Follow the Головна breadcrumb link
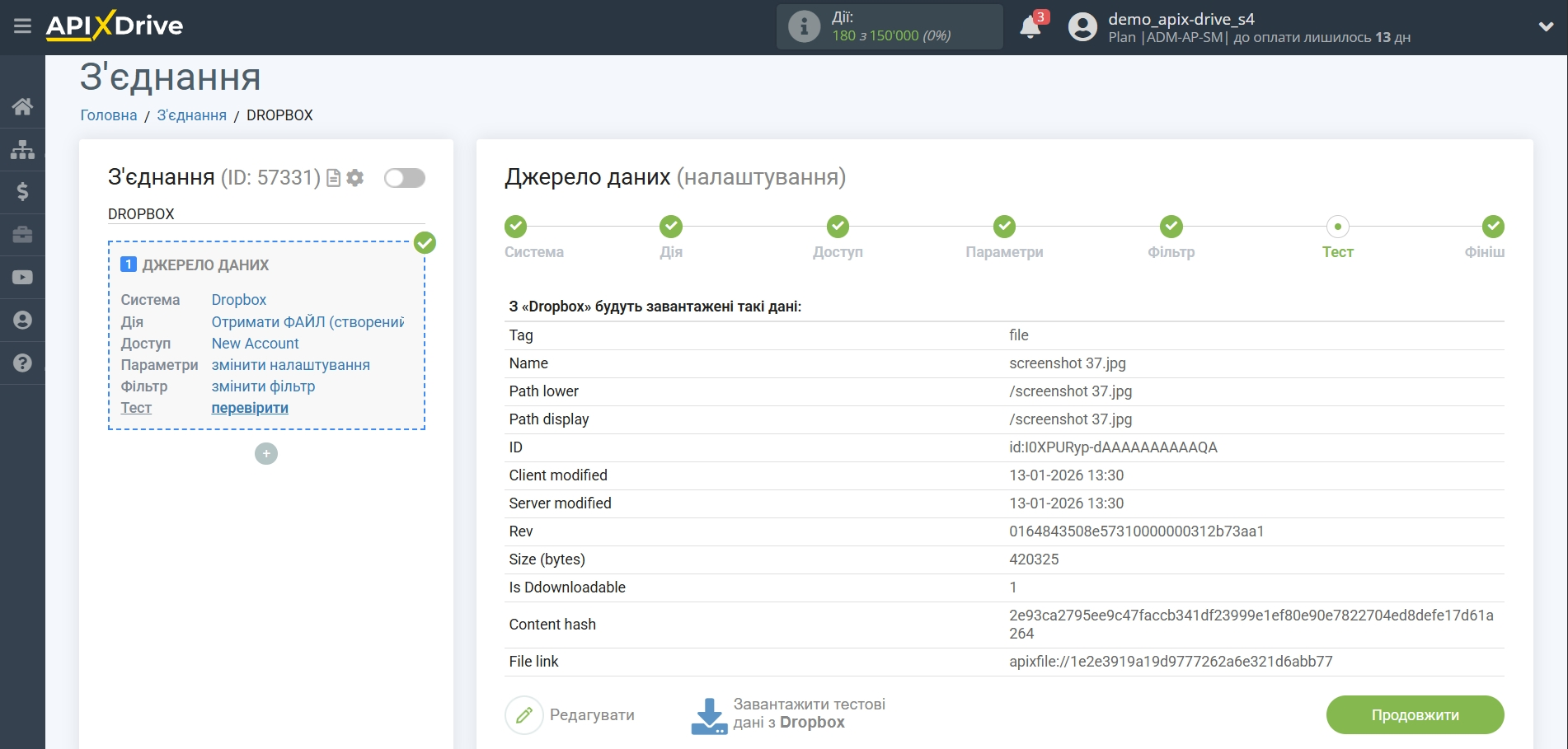The width and height of the screenshot is (1568, 749). tap(107, 115)
